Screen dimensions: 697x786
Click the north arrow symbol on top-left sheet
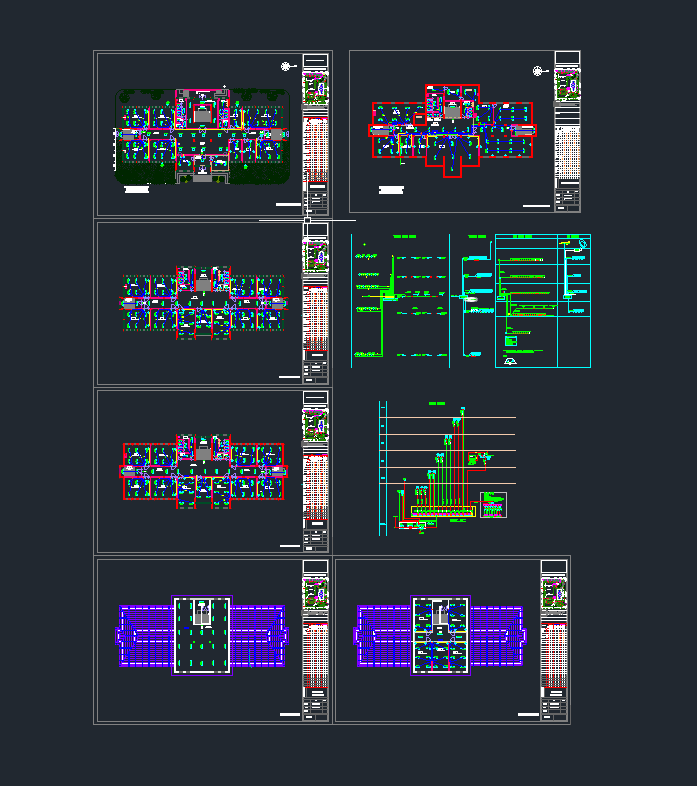pyautogui.click(x=287, y=66)
